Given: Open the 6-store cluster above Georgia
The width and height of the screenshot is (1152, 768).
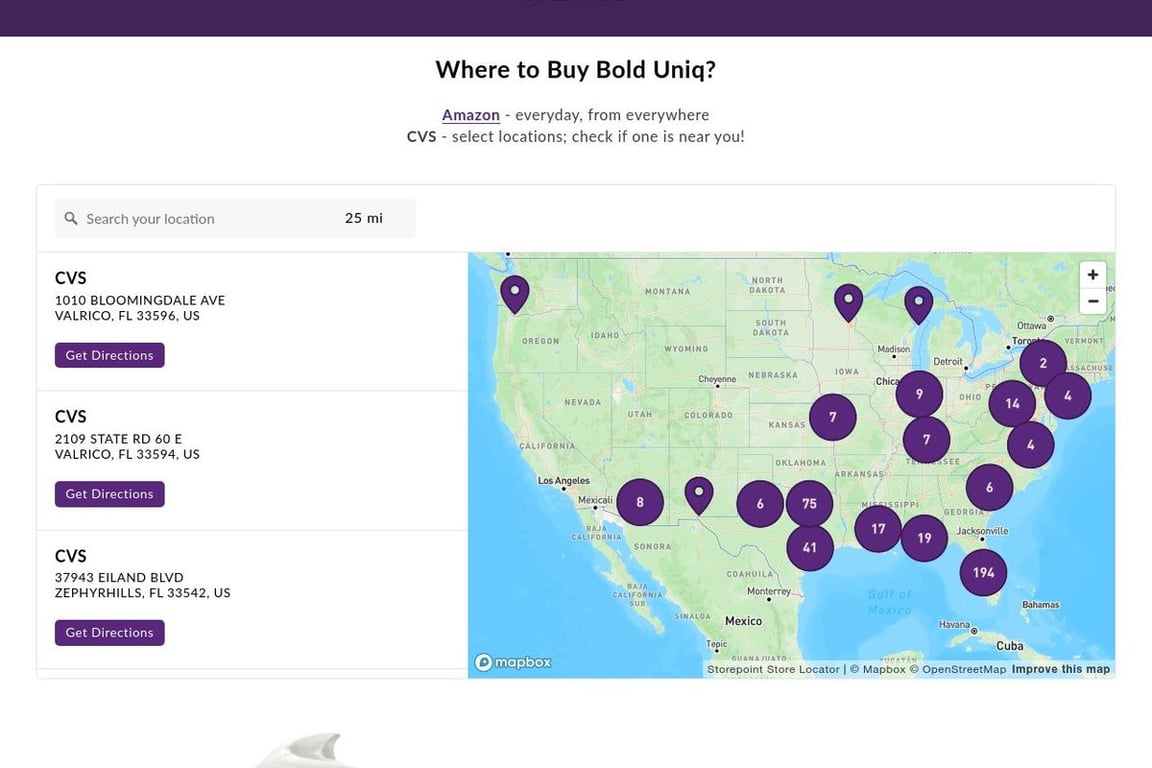Looking at the screenshot, I should tap(990, 487).
